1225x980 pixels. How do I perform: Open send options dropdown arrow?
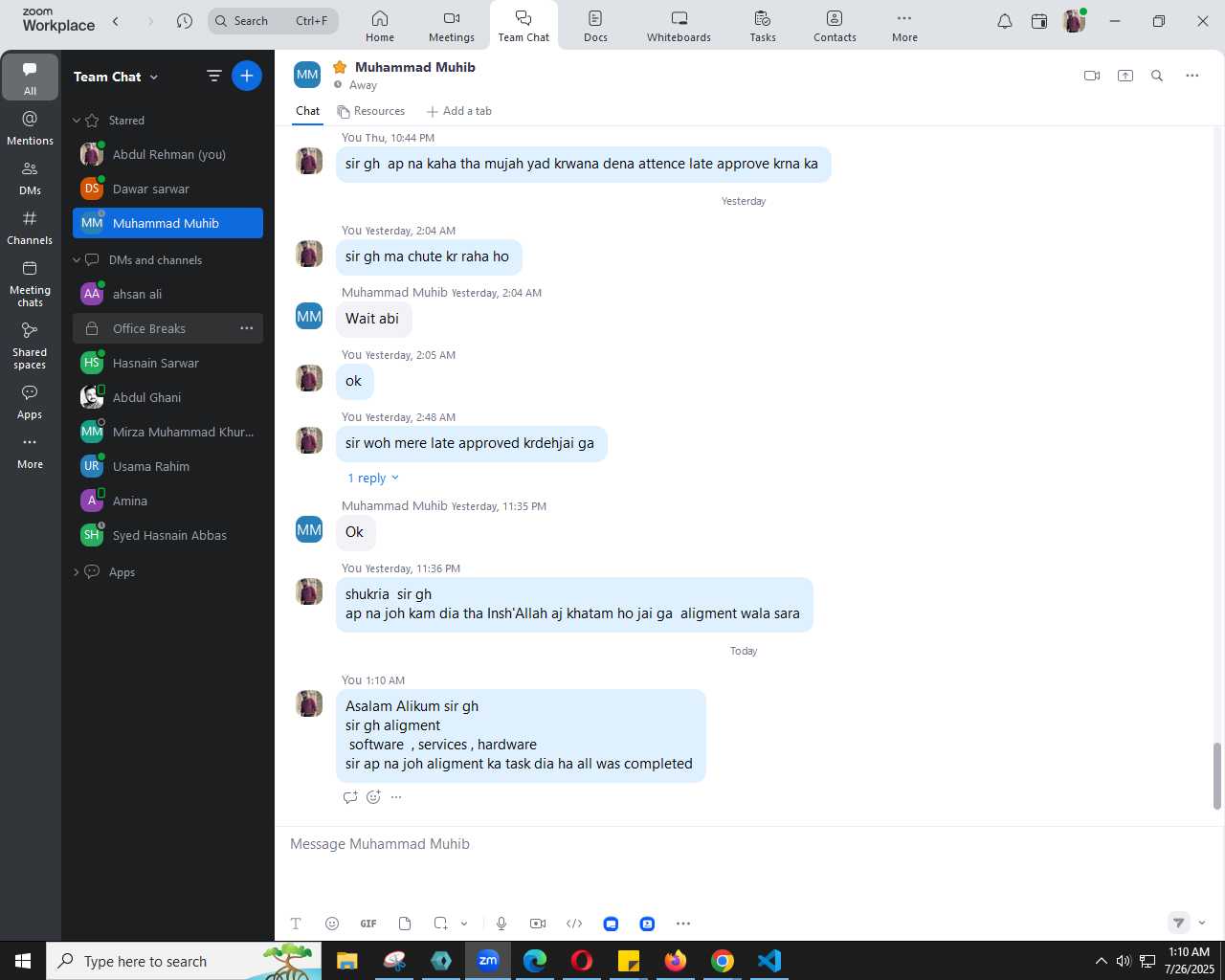pos(1202,924)
